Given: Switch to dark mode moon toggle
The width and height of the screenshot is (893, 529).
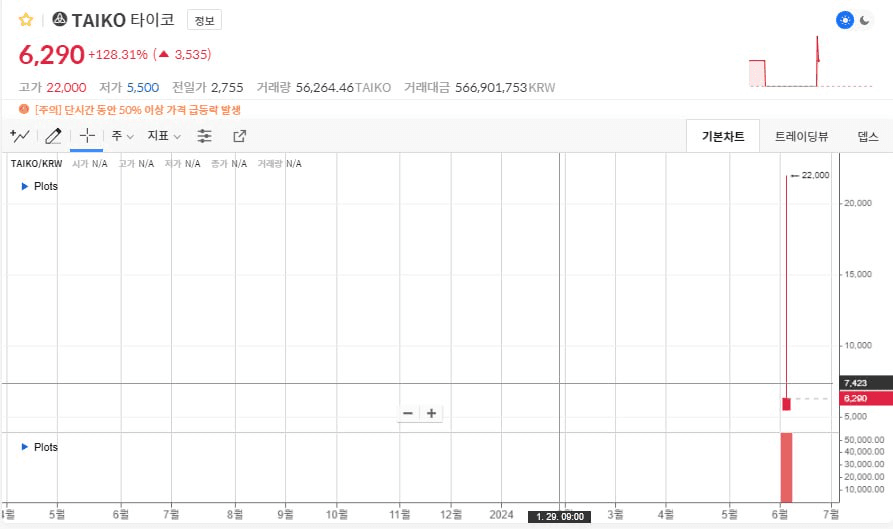Looking at the screenshot, I should 865,20.
